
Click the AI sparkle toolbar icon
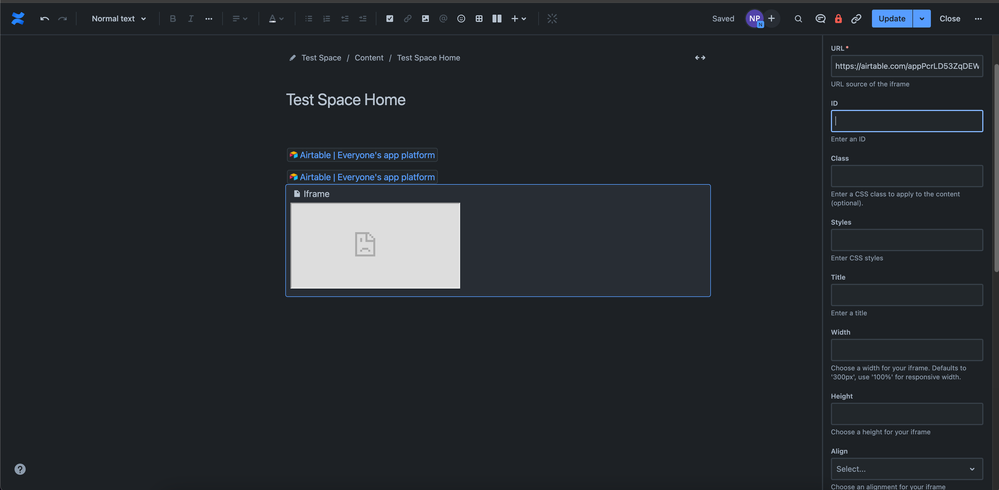(552, 18)
